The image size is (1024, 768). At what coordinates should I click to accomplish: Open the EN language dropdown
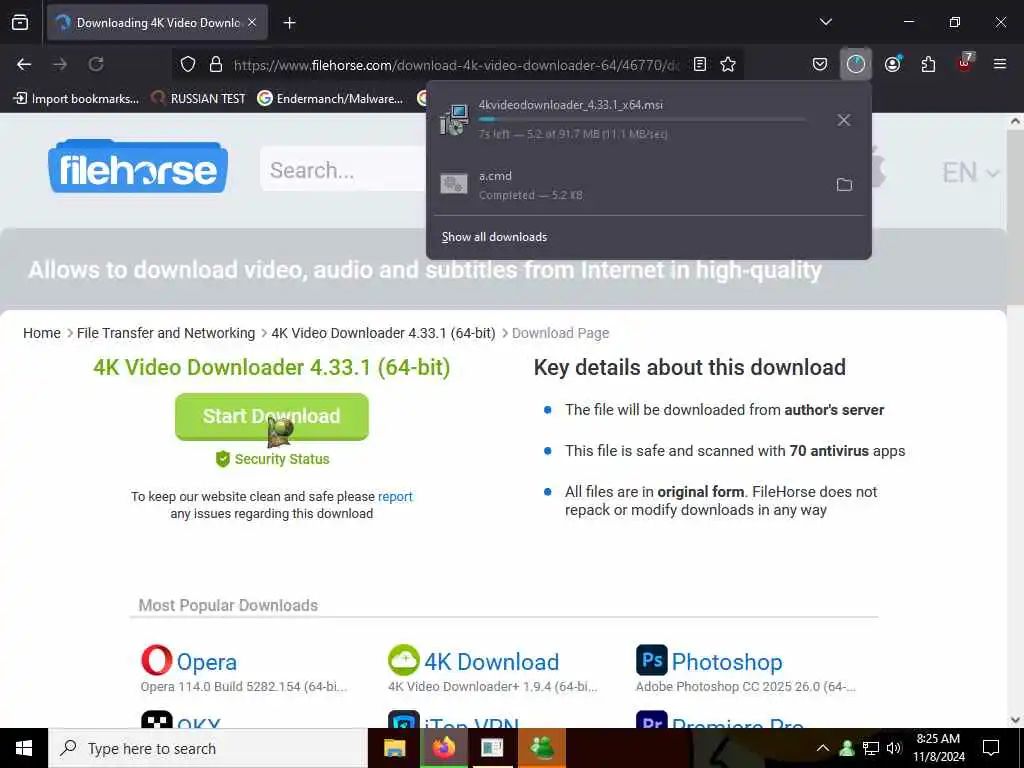pos(970,172)
